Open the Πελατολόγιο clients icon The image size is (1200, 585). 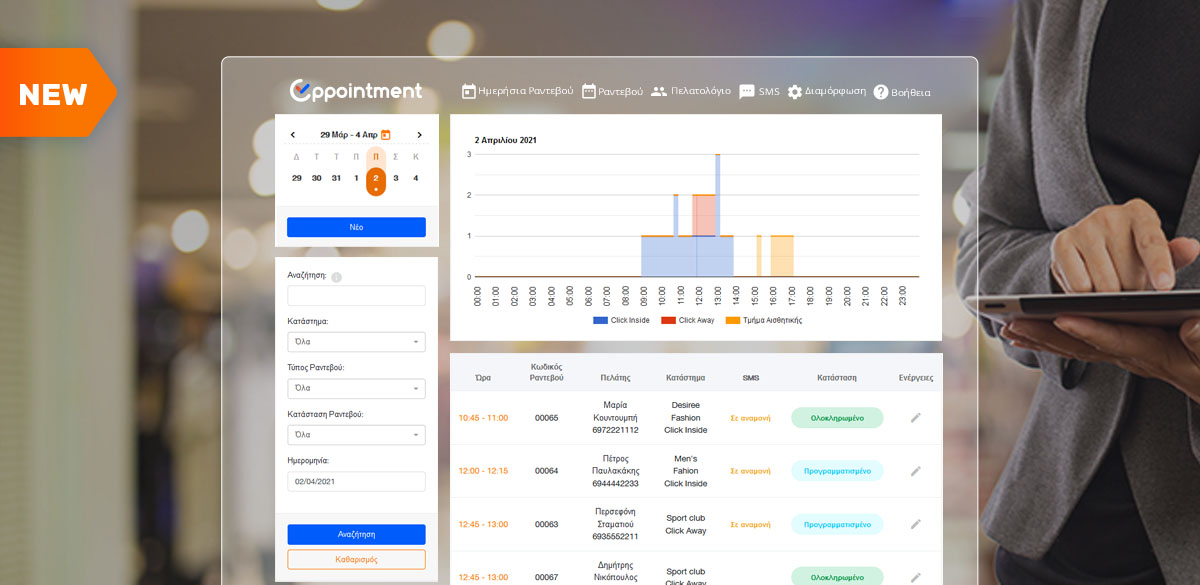pyautogui.click(x=658, y=90)
